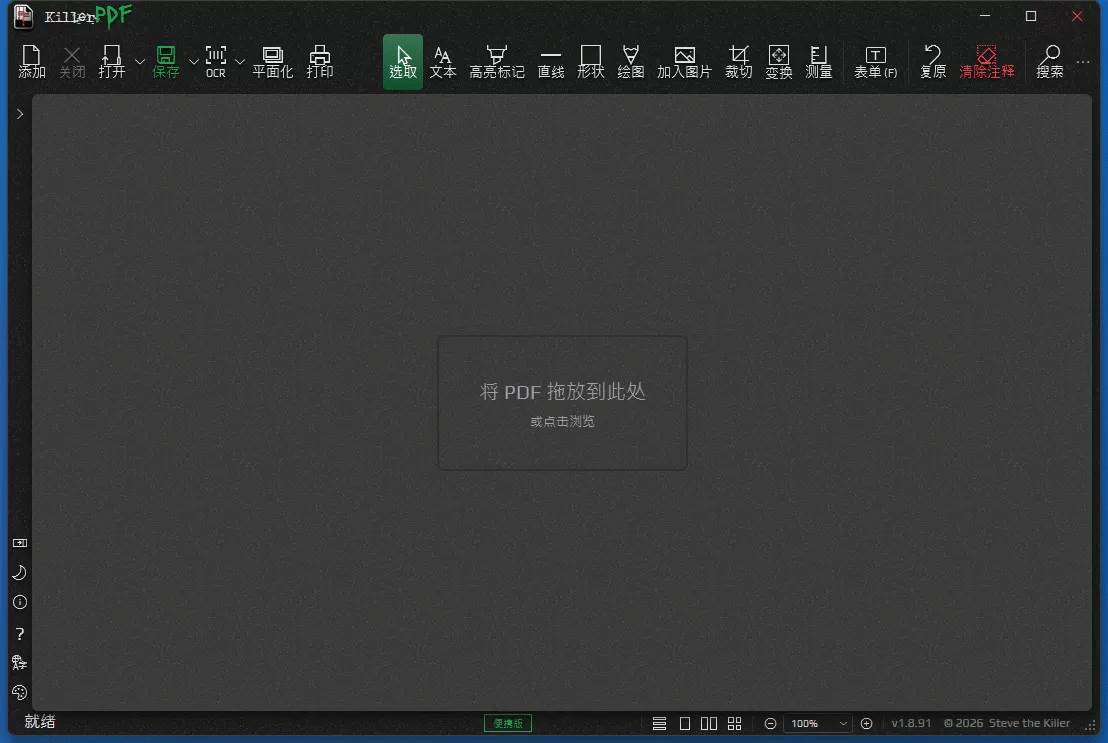Maximize the KillerPDF window
Screen dimensions: 1108x743
[x=1031, y=16]
